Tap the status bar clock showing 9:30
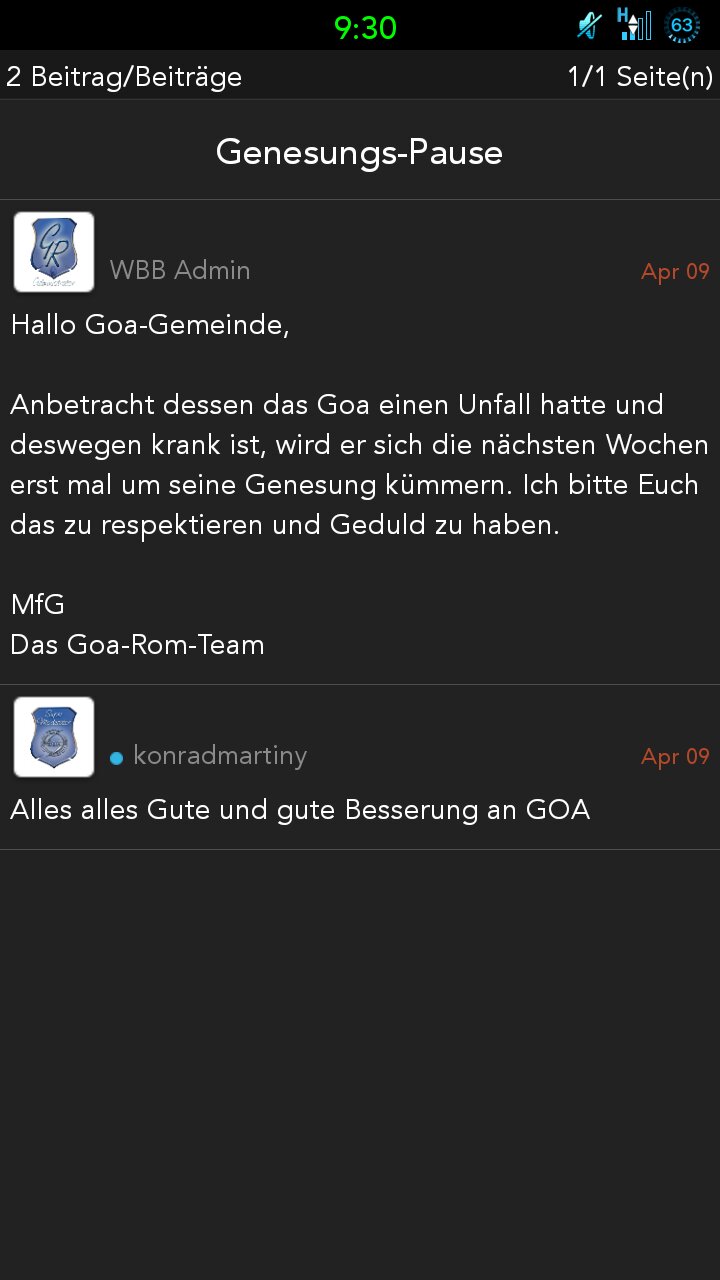The width and height of the screenshot is (720, 1280). [x=365, y=27]
